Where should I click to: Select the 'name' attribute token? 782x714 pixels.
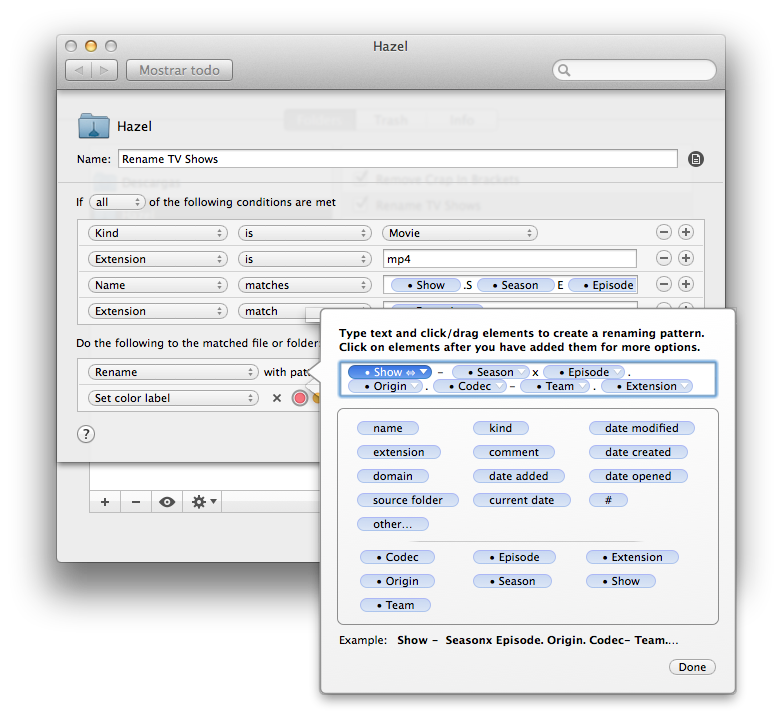[388, 428]
